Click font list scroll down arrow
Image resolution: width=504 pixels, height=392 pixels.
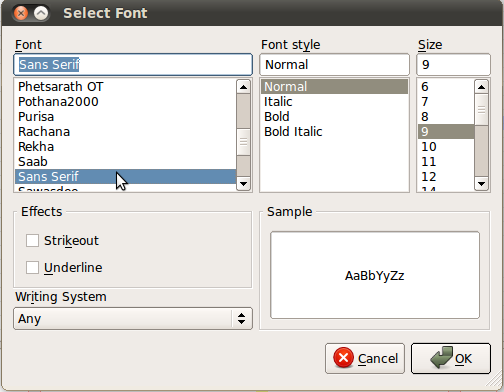pyautogui.click(x=243, y=184)
